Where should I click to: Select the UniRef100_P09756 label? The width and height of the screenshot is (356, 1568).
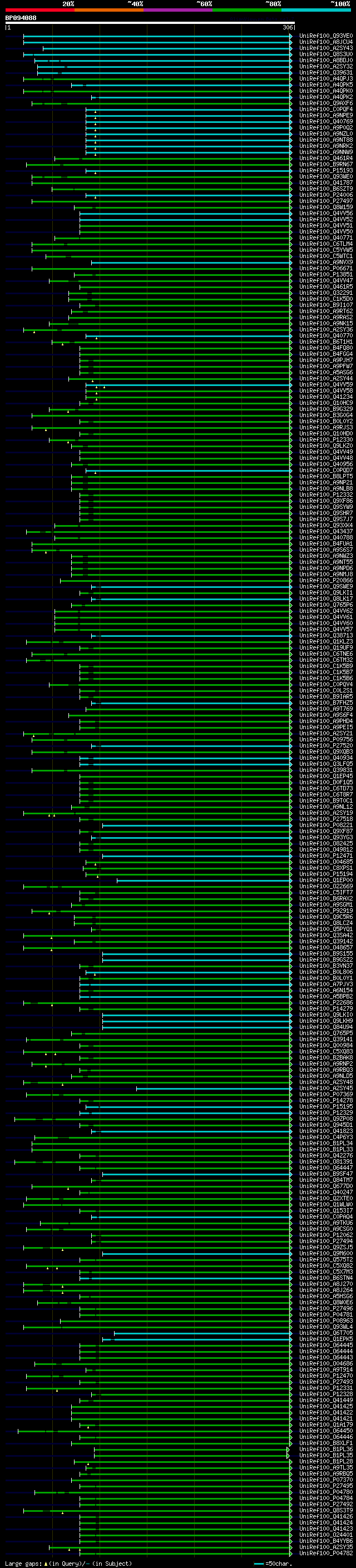pyautogui.click(x=326, y=740)
